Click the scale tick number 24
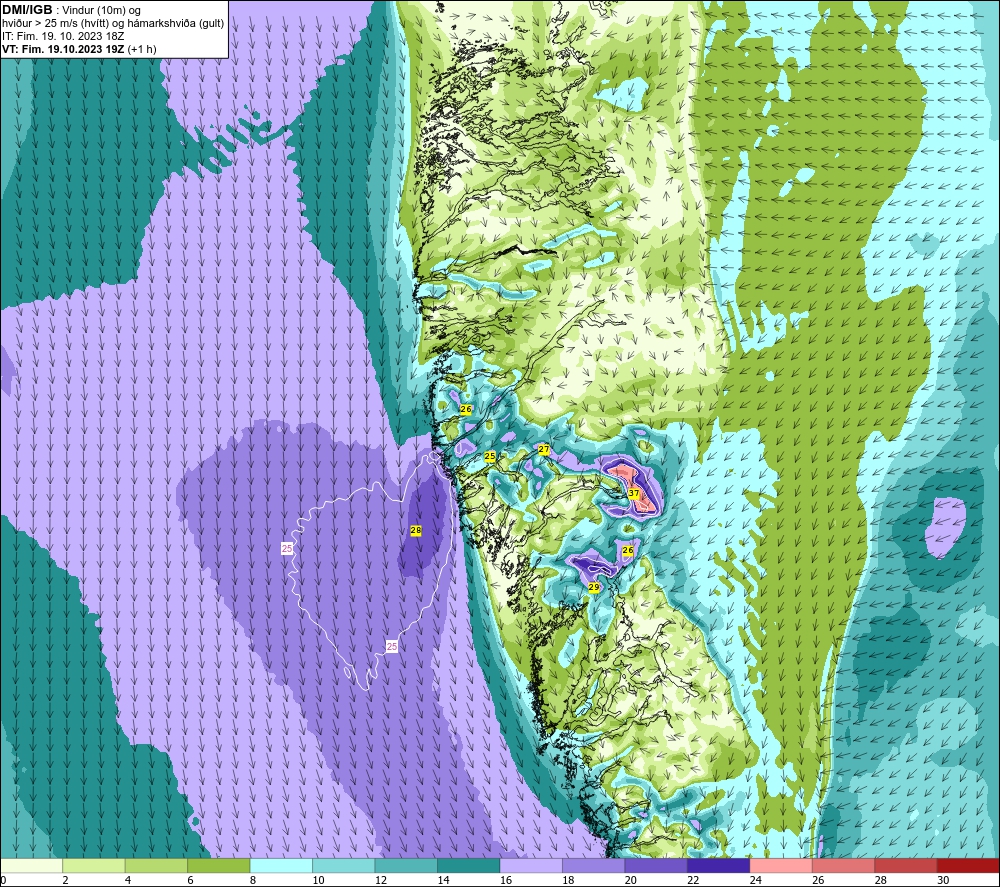The width and height of the screenshot is (1000, 887). tap(756, 880)
